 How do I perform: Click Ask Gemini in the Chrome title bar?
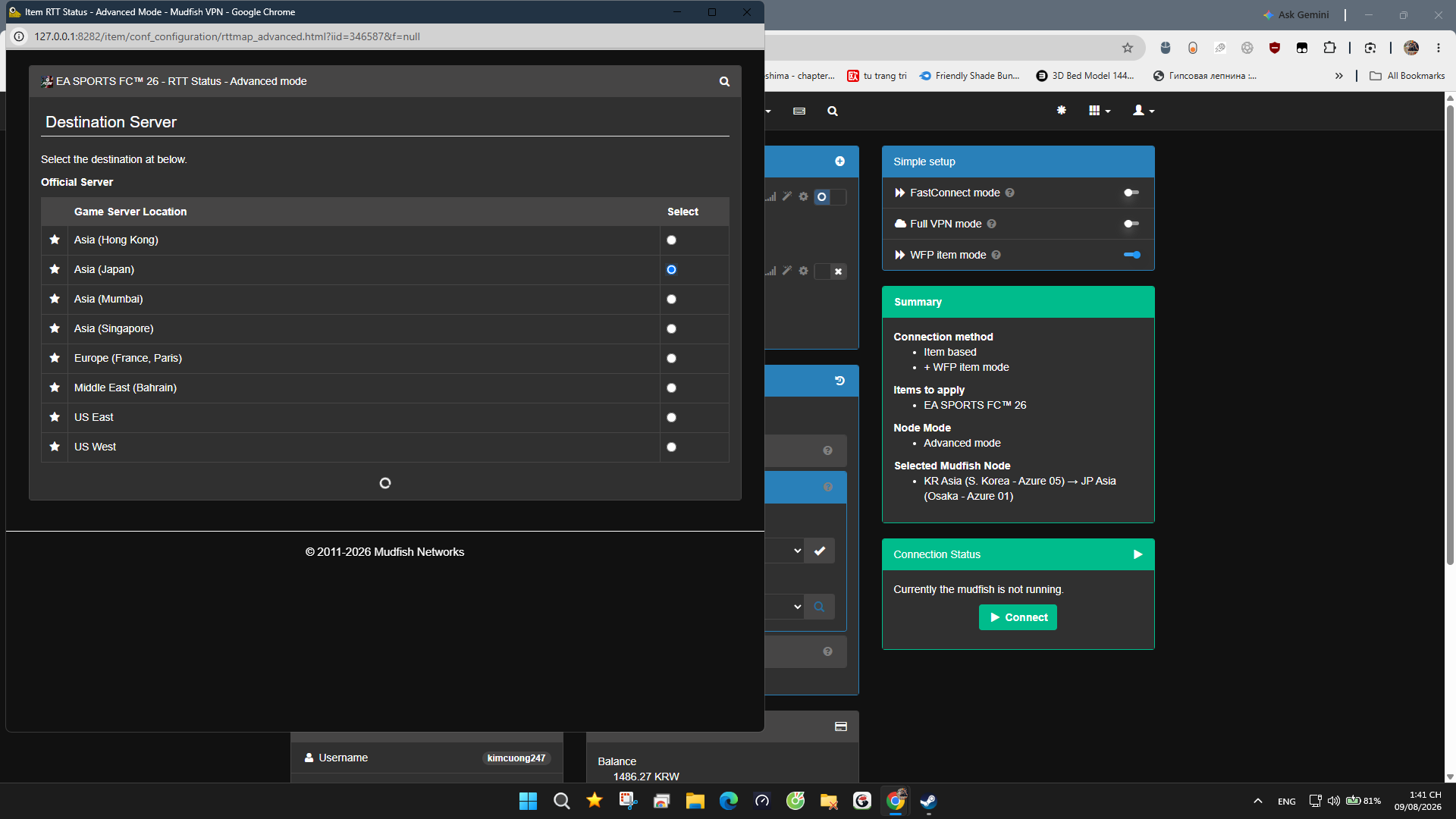pos(1296,14)
